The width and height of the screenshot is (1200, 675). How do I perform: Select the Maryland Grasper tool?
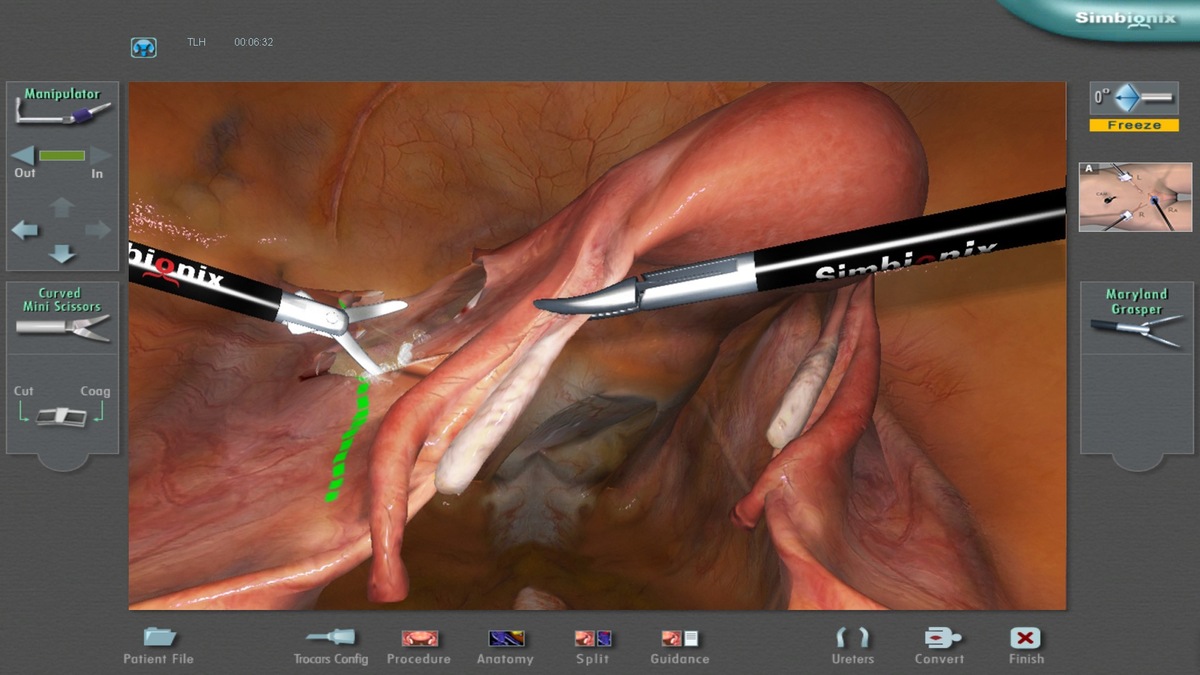click(1137, 316)
